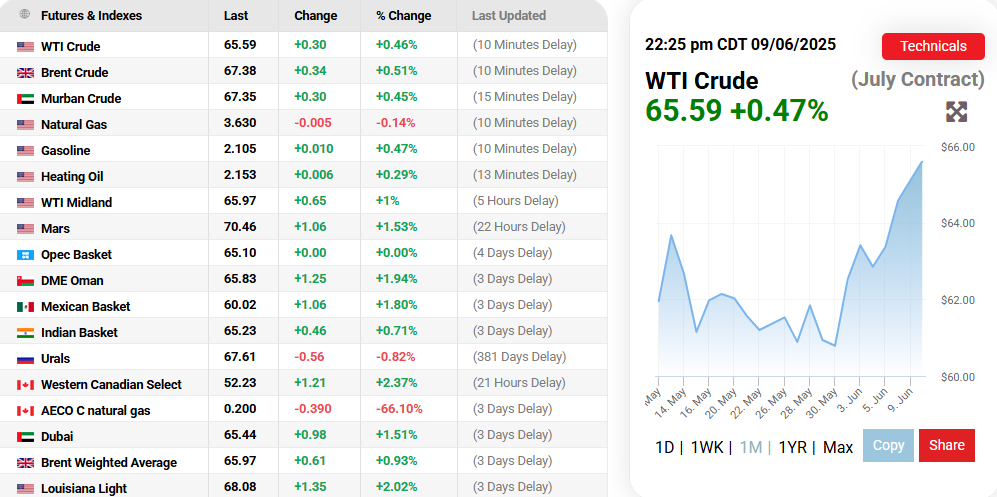This screenshot has height=497, width=997.
Task: Select the 1M chart range
Action: 751,447
